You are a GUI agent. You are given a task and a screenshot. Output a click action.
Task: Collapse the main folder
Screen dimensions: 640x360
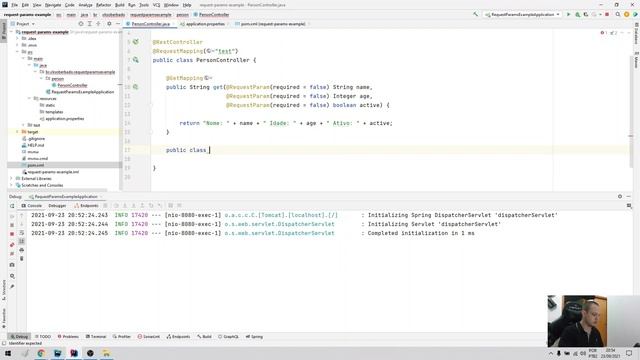click(x=24, y=58)
